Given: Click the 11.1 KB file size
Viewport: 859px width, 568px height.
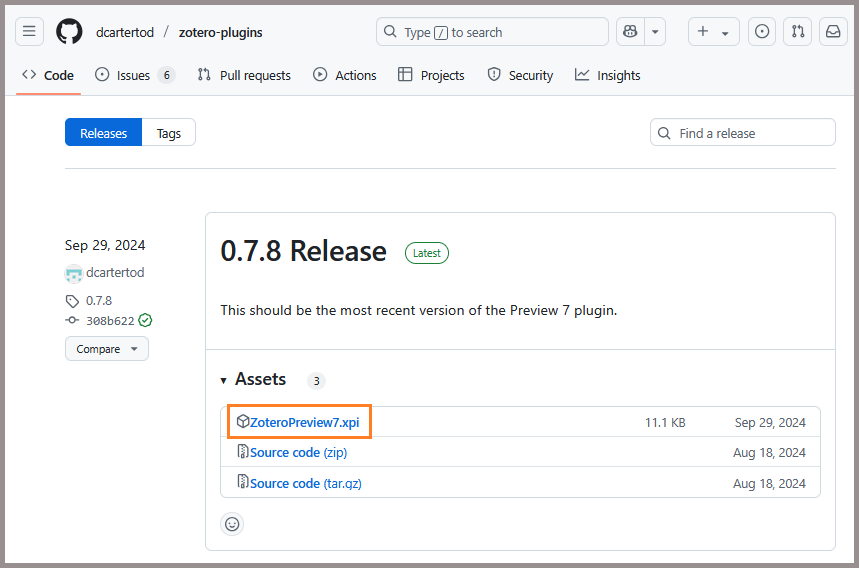Looking at the screenshot, I should [665, 423].
